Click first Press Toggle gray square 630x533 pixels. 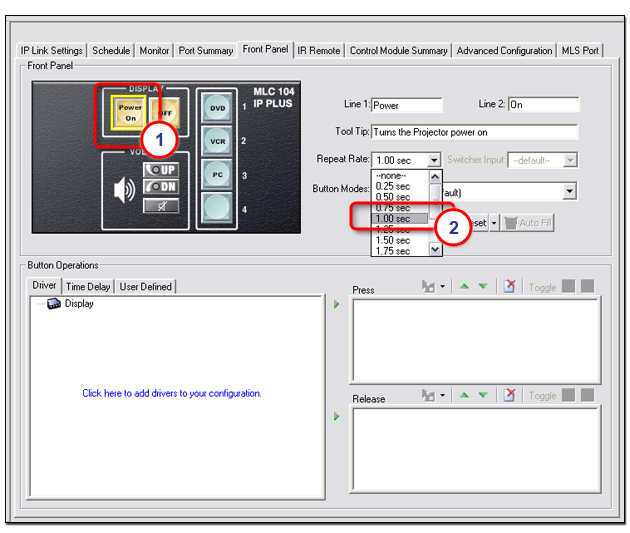coord(569,286)
